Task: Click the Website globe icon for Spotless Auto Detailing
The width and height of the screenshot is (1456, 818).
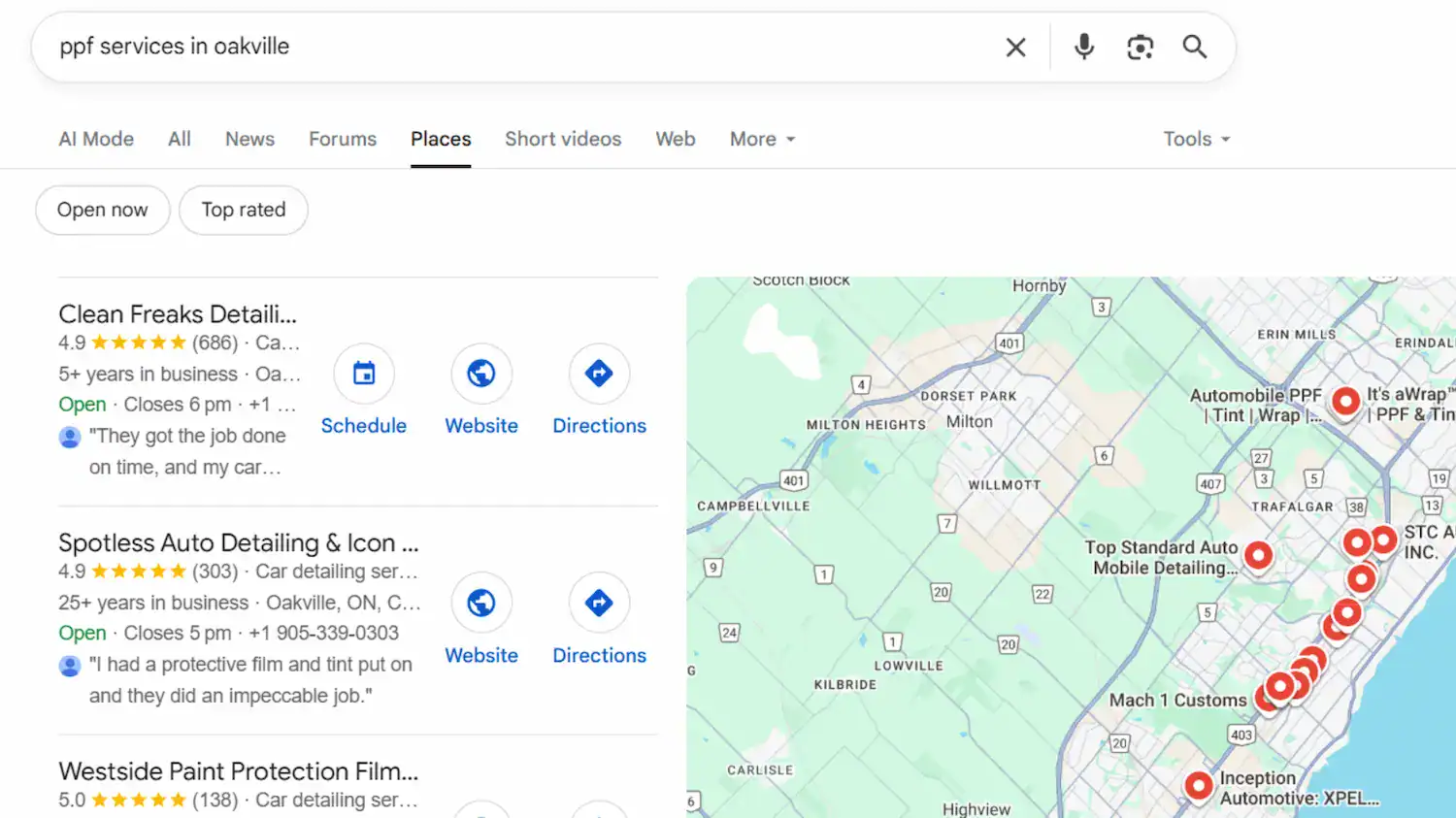Action: point(481,603)
